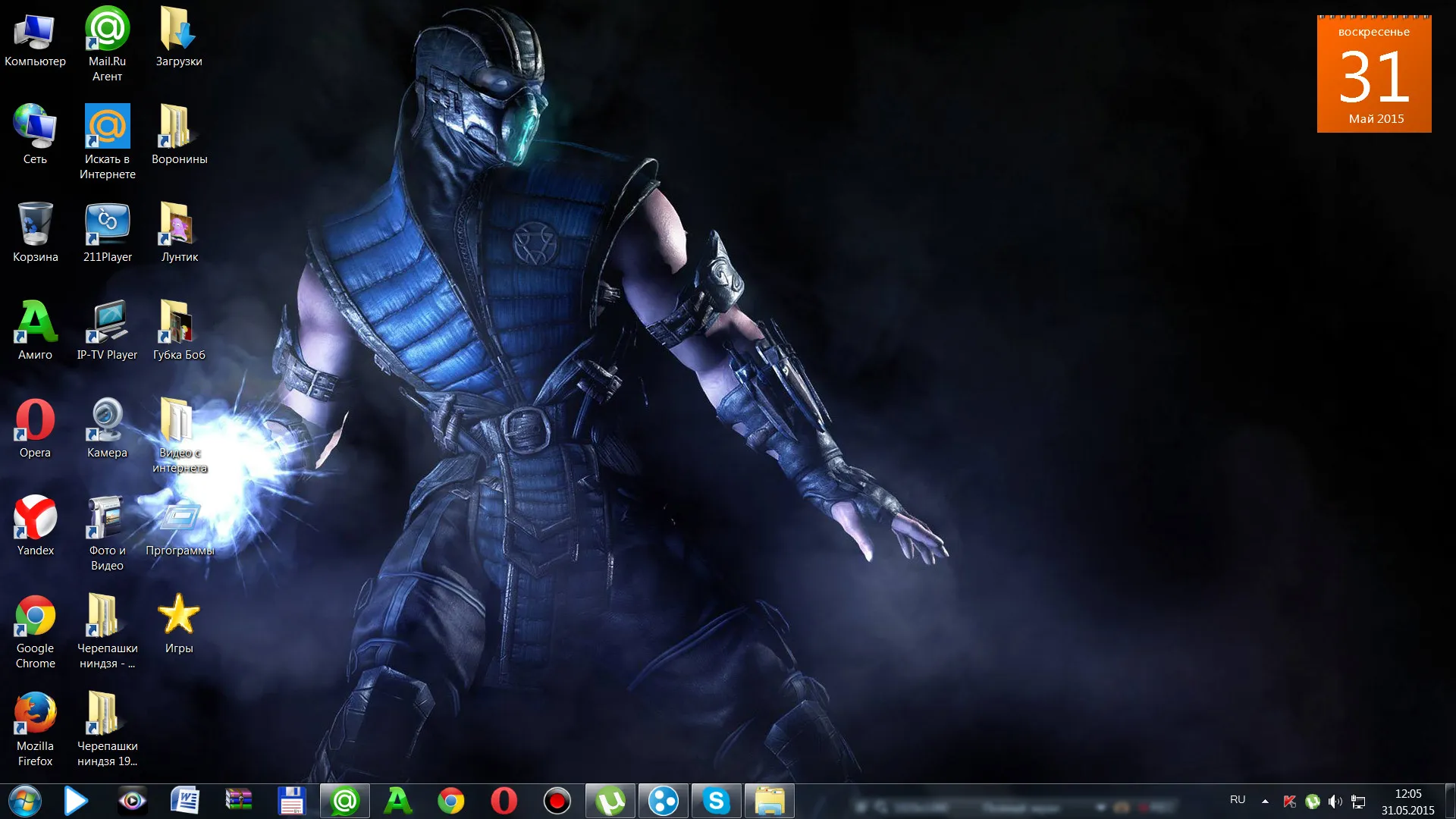Launch IP-TV Player shortcut
The height and width of the screenshot is (819, 1456).
107,331
